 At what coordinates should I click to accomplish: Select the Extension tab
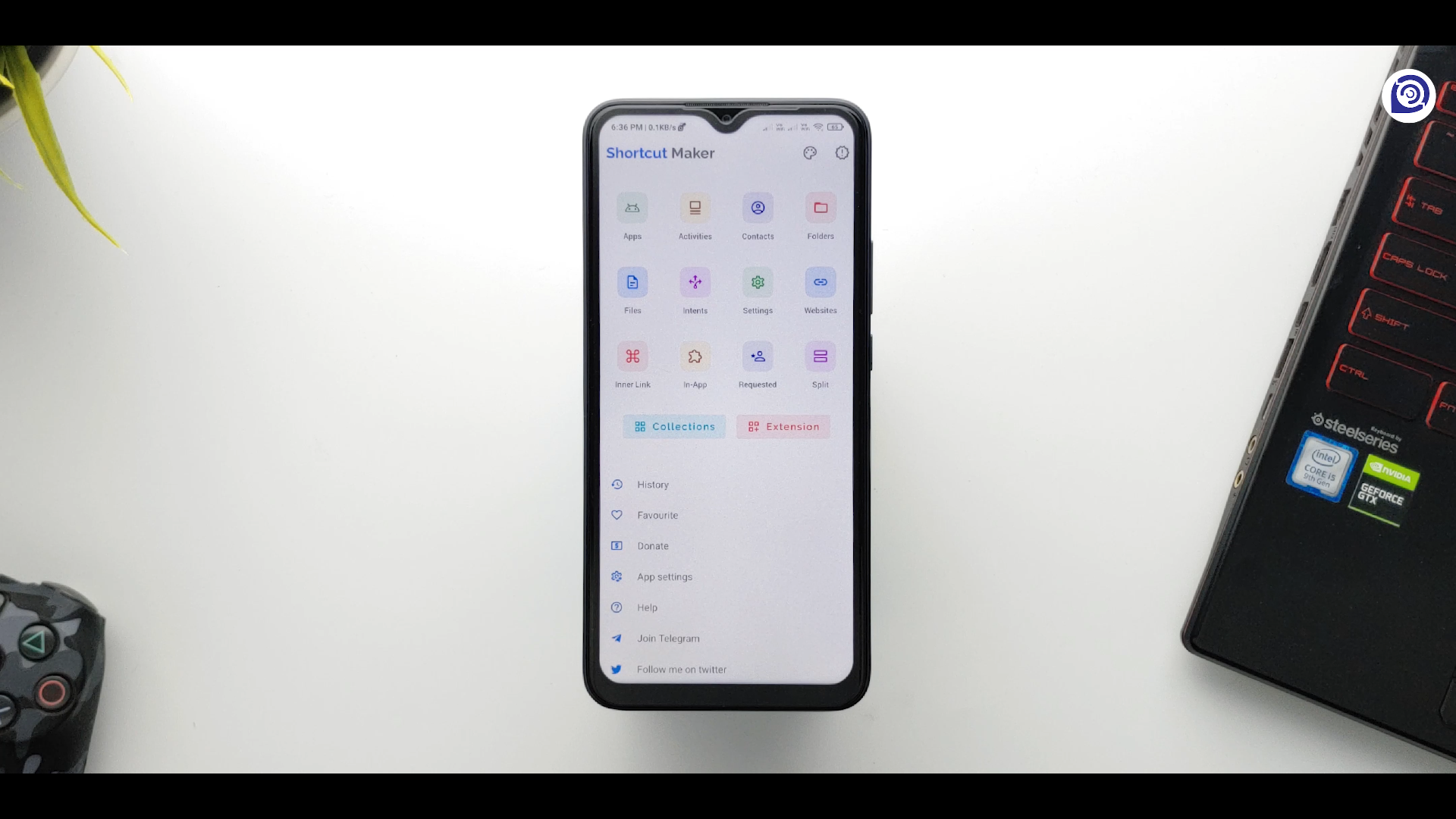[x=784, y=426]
